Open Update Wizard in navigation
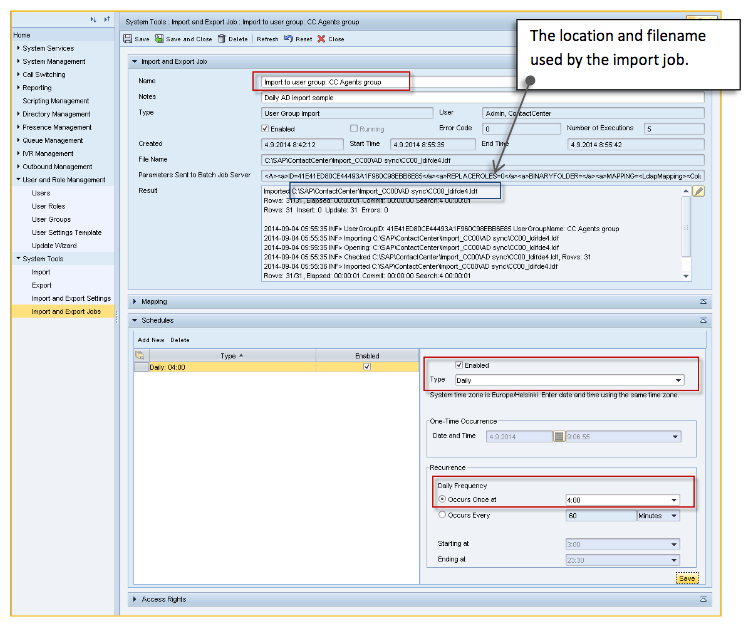Image resolution: width=751 pixels, height=629 pixels. point(54,246)
